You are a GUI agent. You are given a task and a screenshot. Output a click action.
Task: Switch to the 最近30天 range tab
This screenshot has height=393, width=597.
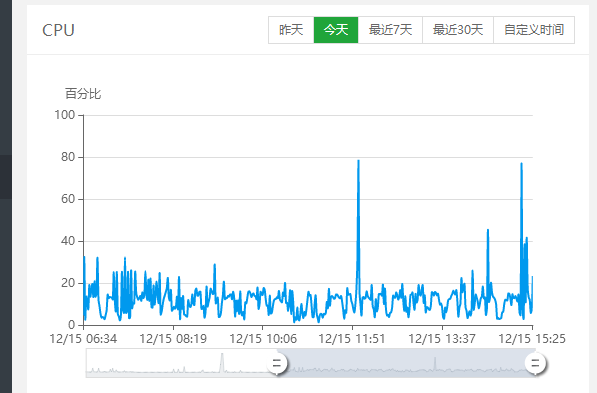[458, 30]
